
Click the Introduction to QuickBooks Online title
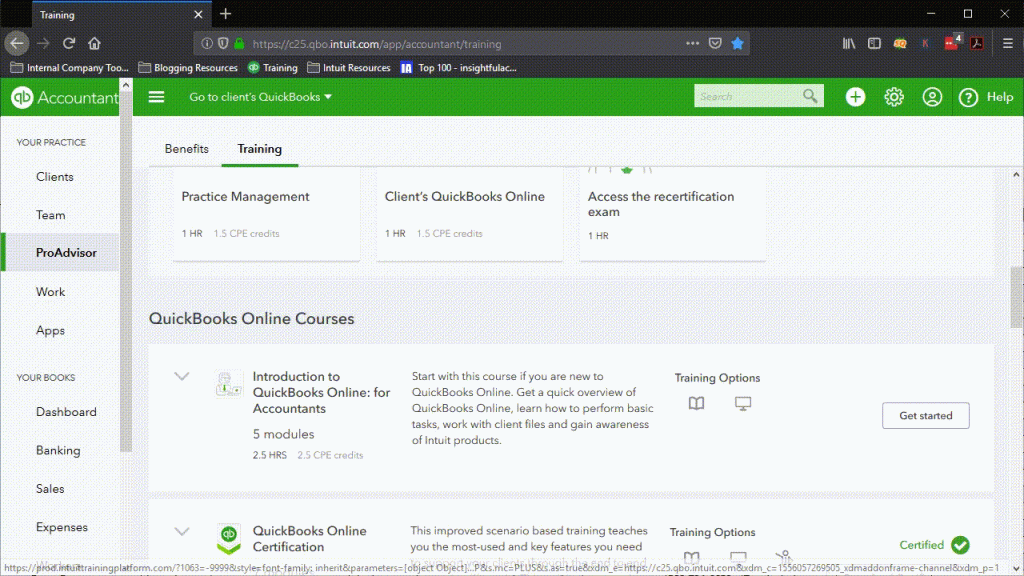pos(321,392)
